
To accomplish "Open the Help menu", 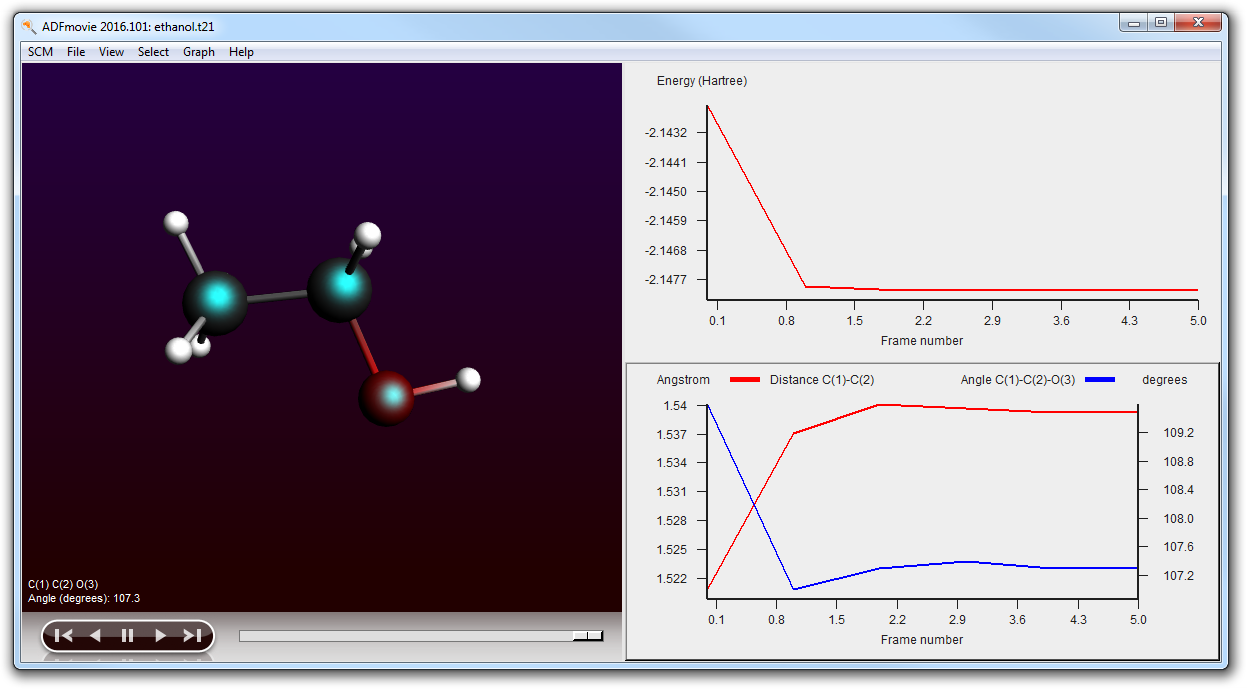I will (x=241, y=52).
